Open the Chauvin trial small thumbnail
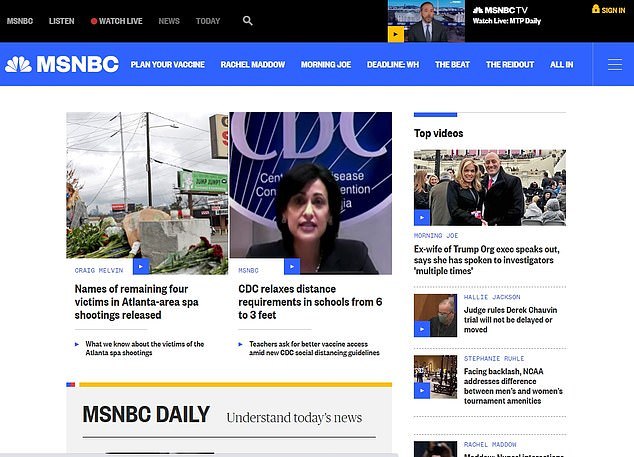This screenshot has width=634, height=457. pos(435,315)
